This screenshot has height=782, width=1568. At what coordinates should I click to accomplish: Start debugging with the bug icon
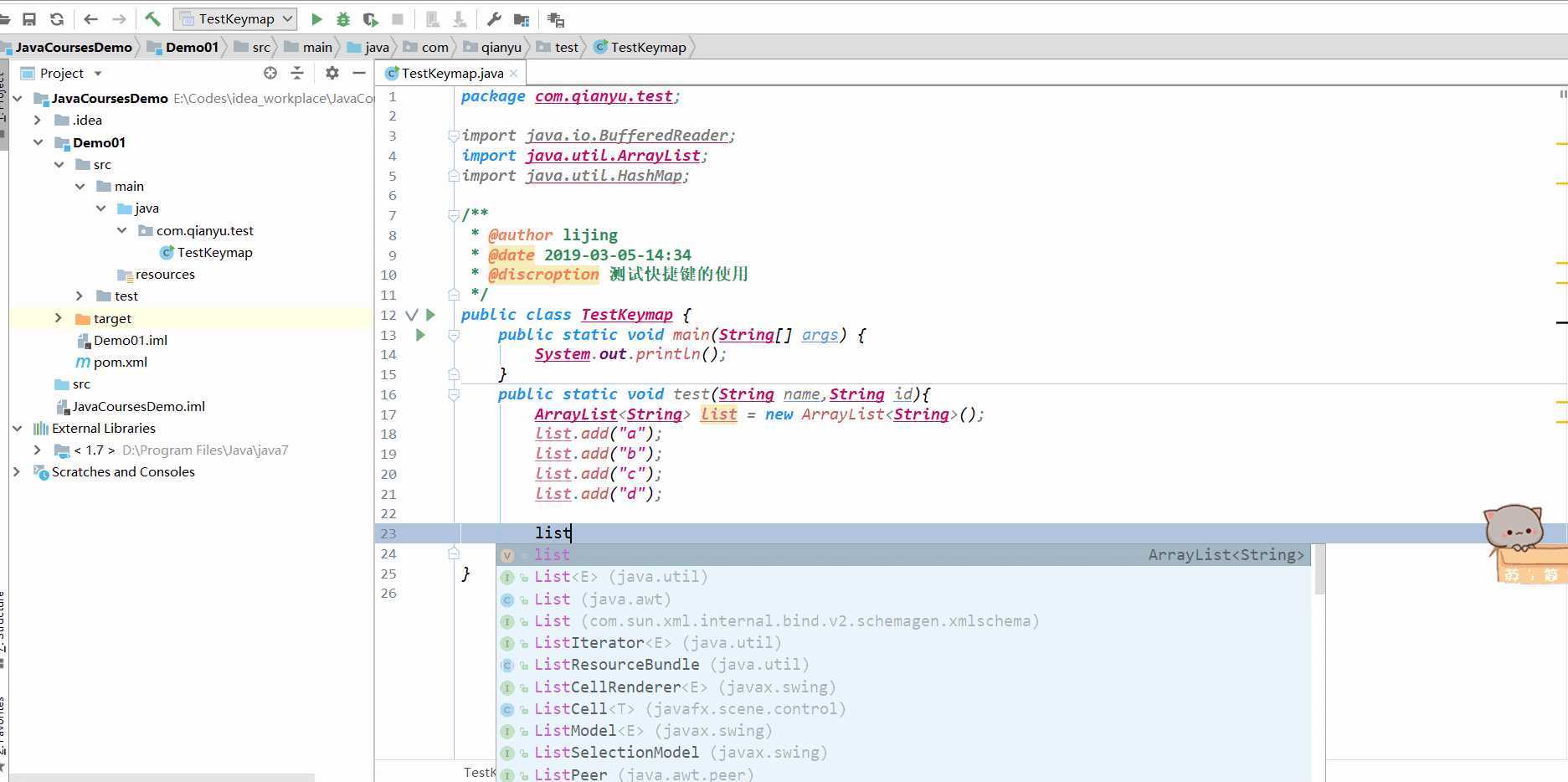tap(343, 18)
